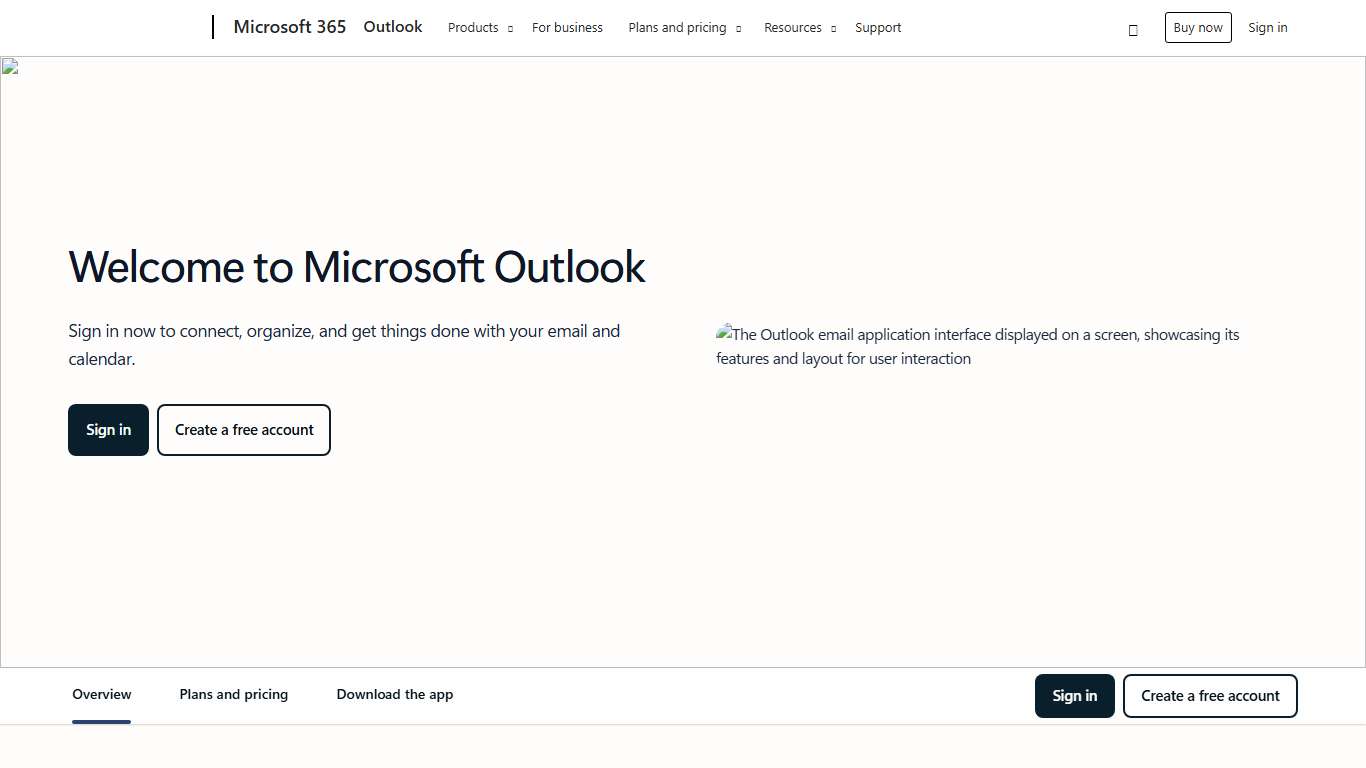The height and width of the screenshot is (768, 1366).
Task: Click the Buy now button
Action: [x=1198, y=27]
